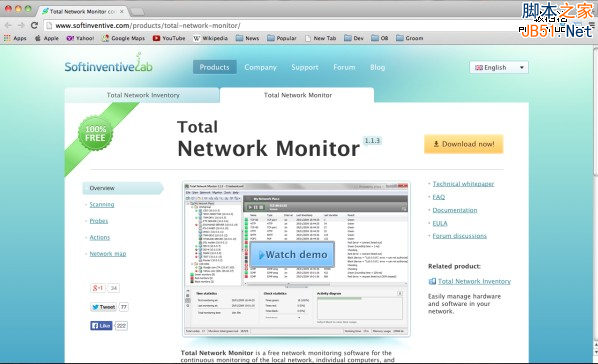Select Overview in the sidebar
This screenshot has height=364, width=598.
tap(123, 188)
